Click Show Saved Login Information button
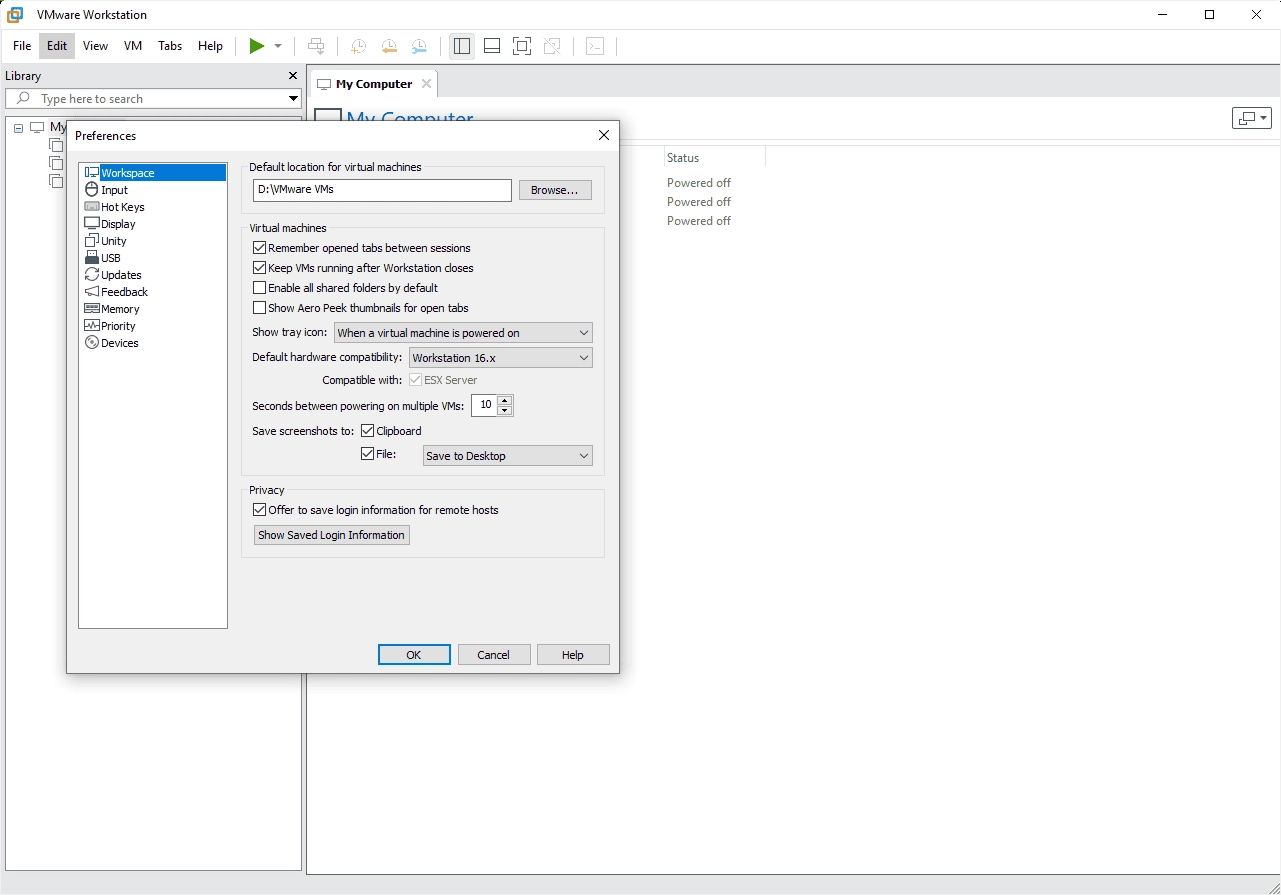Image resolution: width=1281 pixels, height=895 pixels. click(x=332, y=535)
